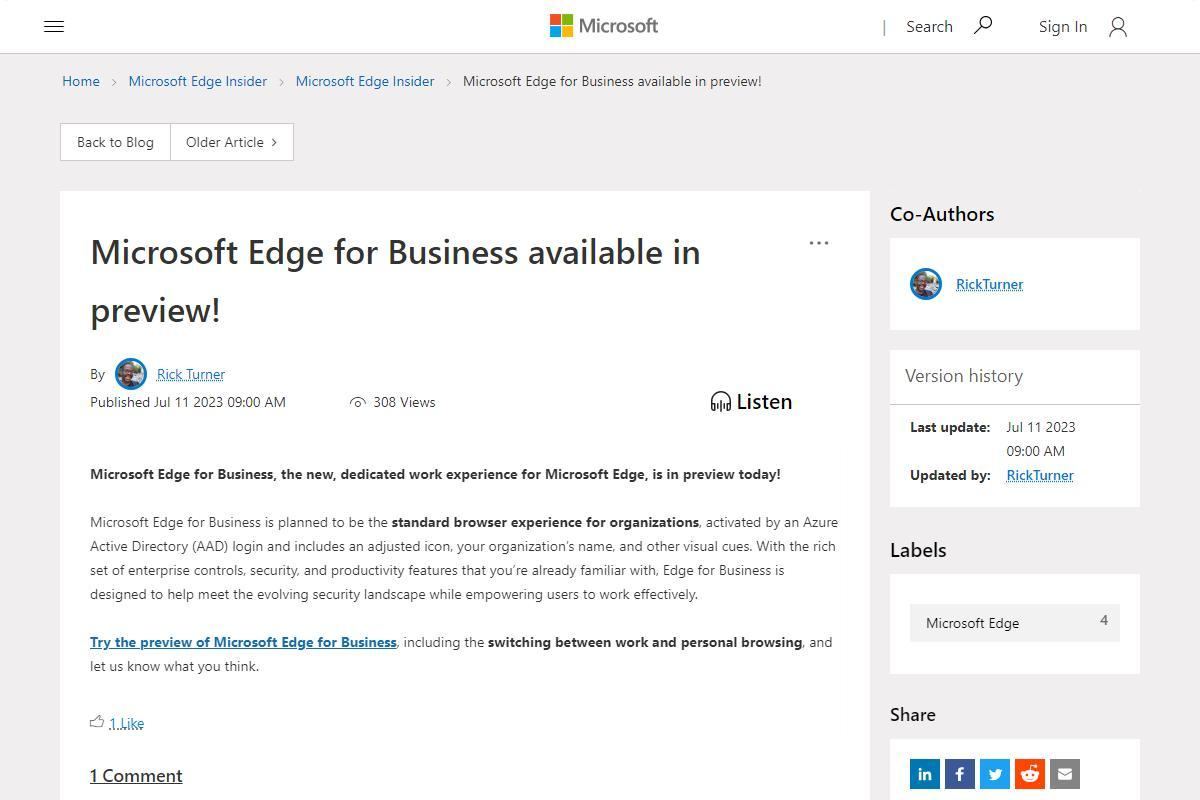Click the Last update date value
This screenshot has width=1200, height=800.
click(x=1041, y=439)
